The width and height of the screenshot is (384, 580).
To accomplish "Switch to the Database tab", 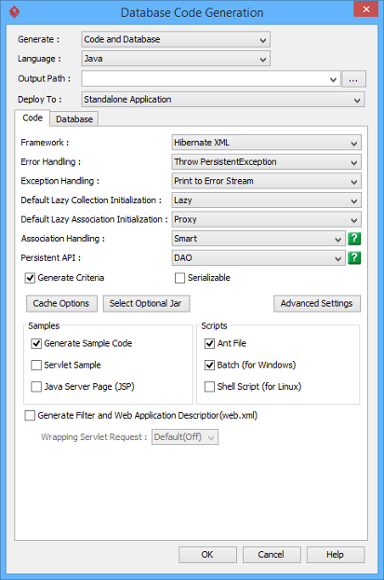I will 74,119.
